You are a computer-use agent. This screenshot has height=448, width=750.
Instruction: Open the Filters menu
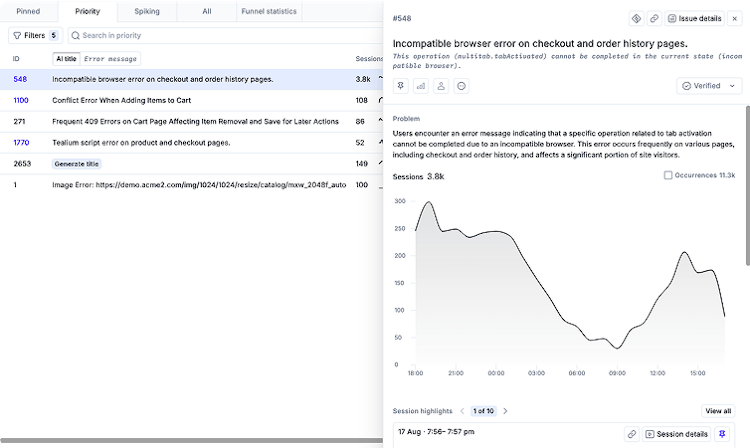pyautogui.click(x=34, y=35)
